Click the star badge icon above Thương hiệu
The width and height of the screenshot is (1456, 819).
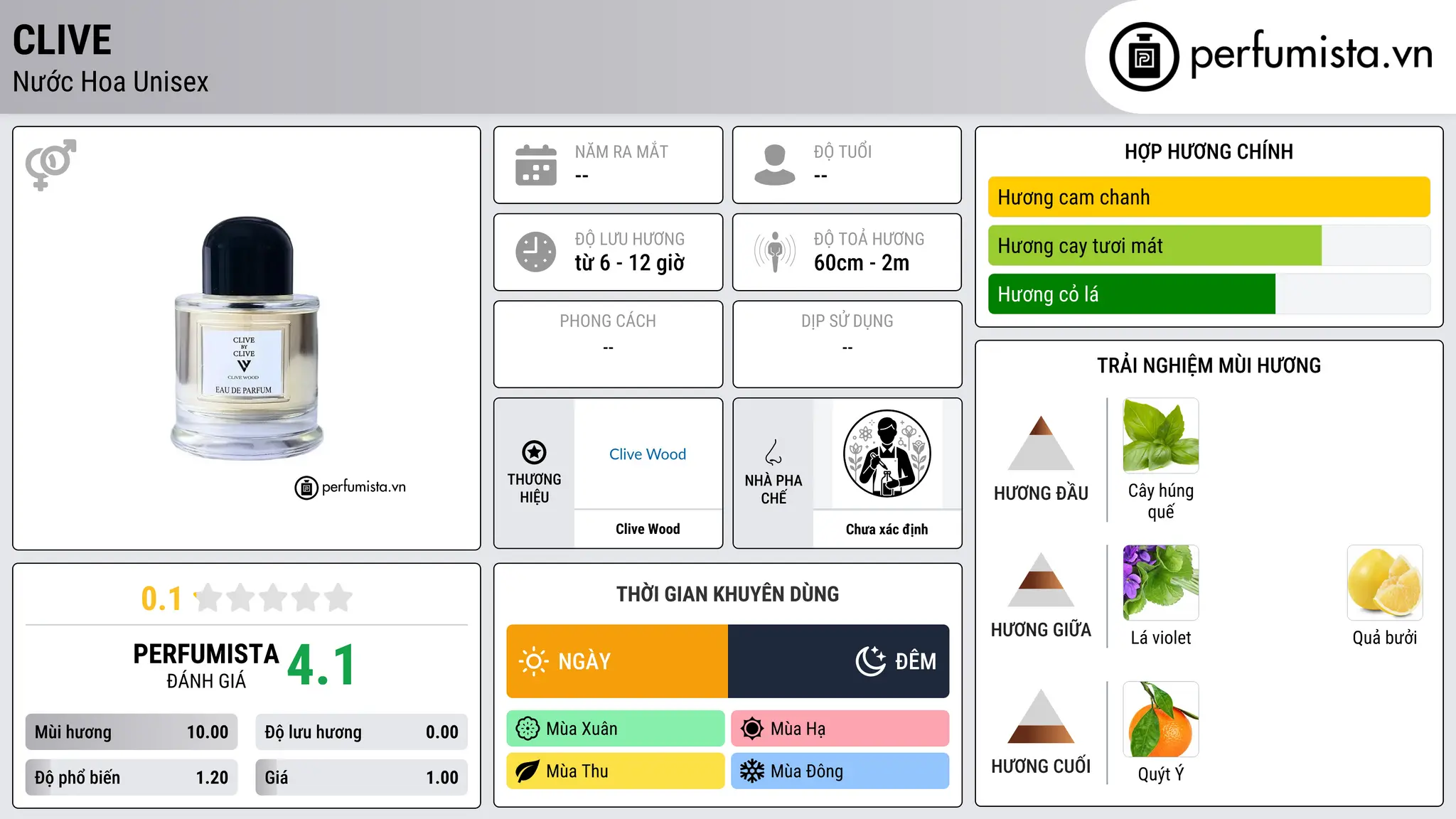tap(534, 452)
